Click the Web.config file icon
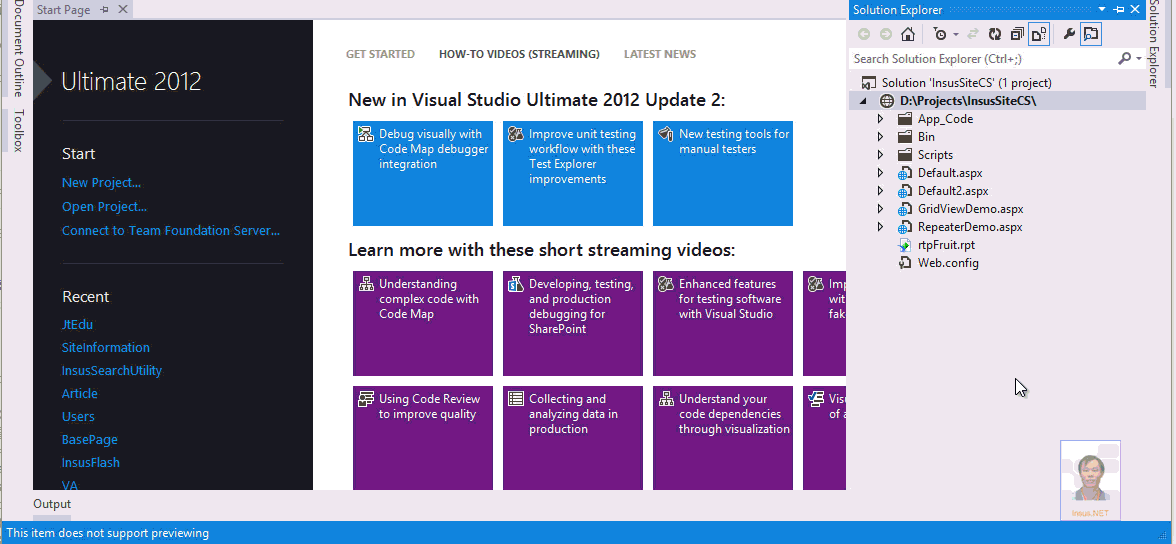 click(x=905, y=263)
